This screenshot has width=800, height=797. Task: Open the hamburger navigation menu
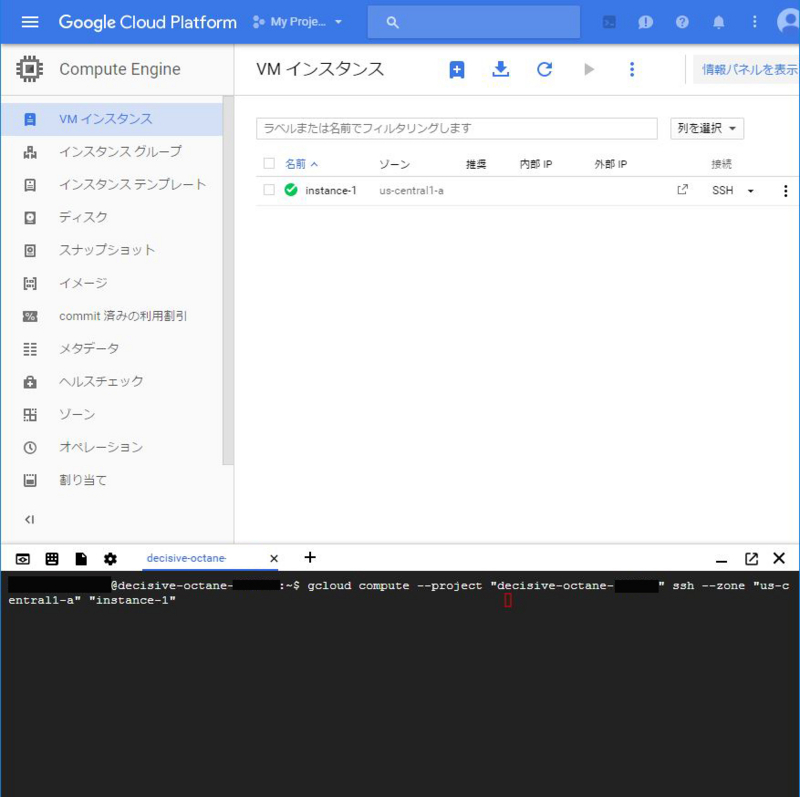pyautogui.click(x=30, y=22)
